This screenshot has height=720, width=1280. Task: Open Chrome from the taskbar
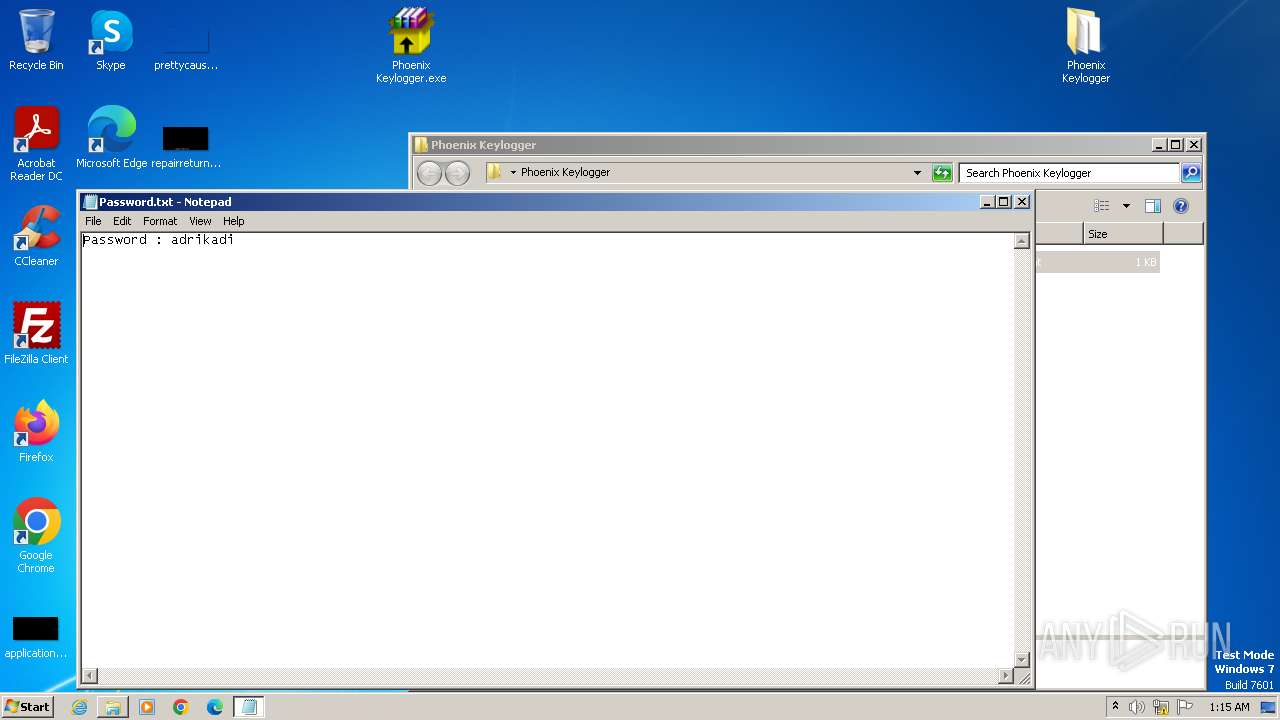[x=181, y=707]
